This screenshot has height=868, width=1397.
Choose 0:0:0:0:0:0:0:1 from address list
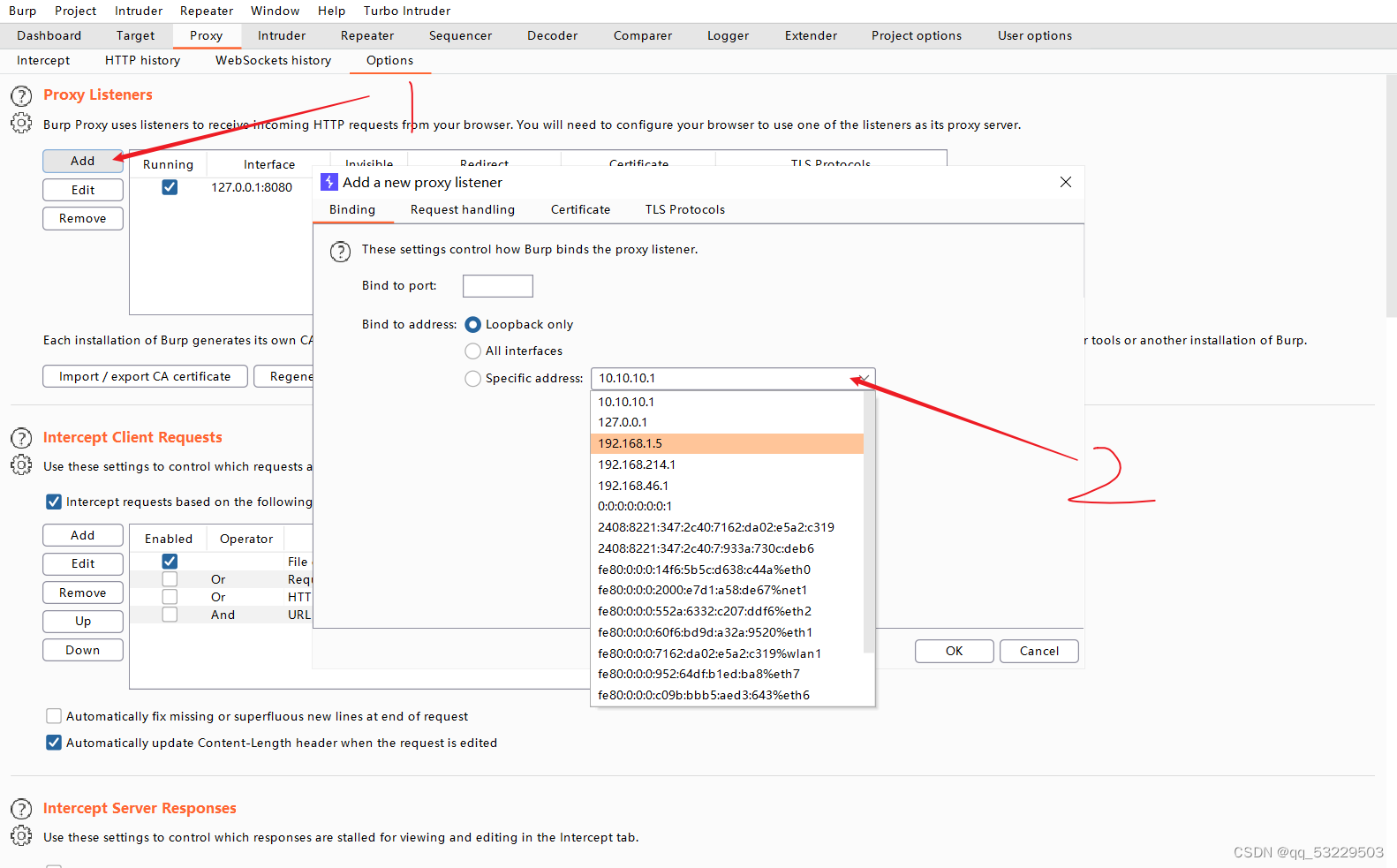pyautogui.click(x=727, y=506)
